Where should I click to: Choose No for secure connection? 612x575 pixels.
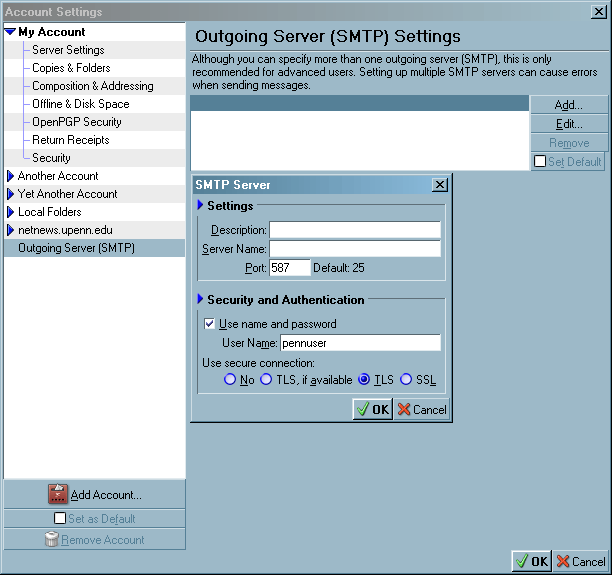[230, 380]
